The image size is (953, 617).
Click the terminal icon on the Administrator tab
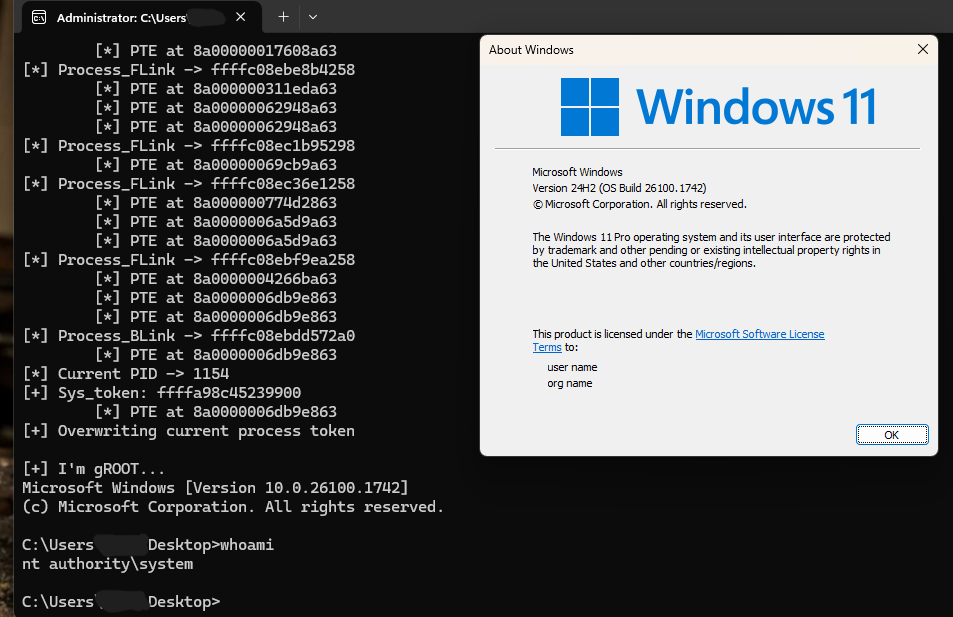tap(39, 18)
